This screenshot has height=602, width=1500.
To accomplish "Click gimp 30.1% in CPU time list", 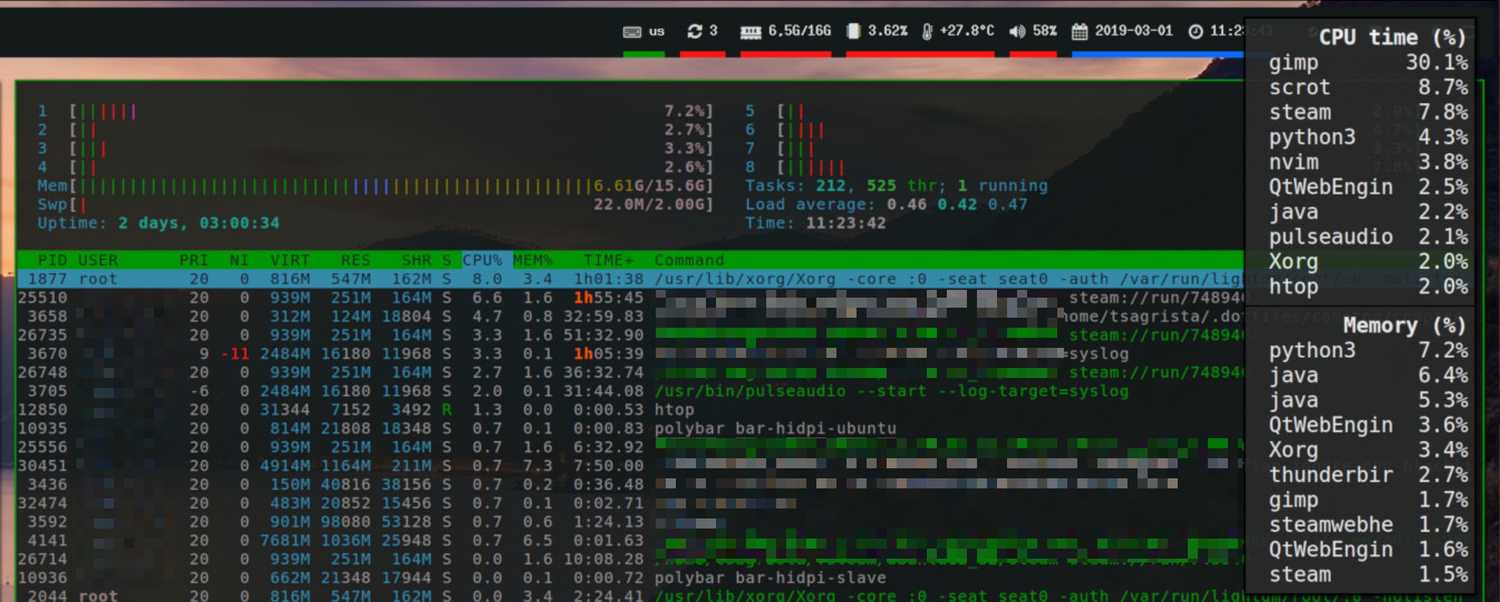I will (x=1368, y=63).
